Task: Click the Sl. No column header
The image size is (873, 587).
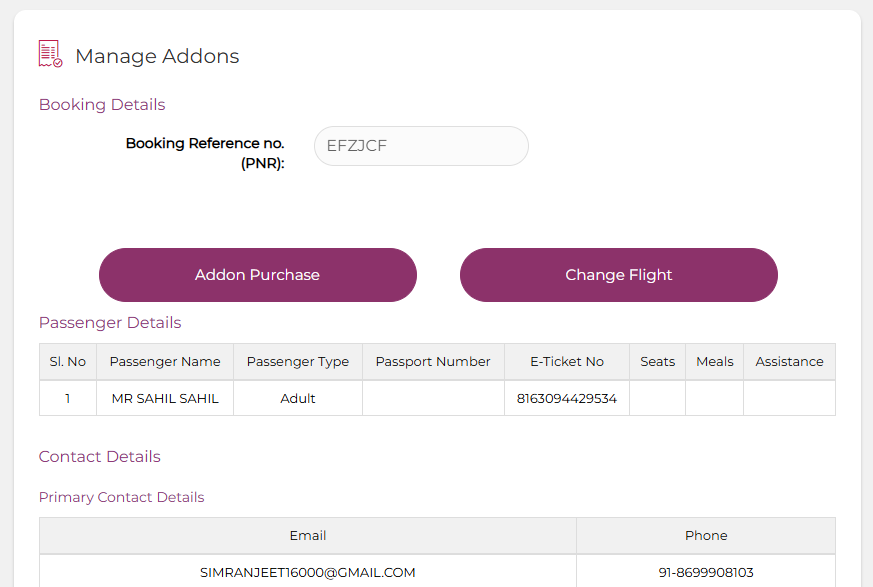Action: tap(68, 362)
